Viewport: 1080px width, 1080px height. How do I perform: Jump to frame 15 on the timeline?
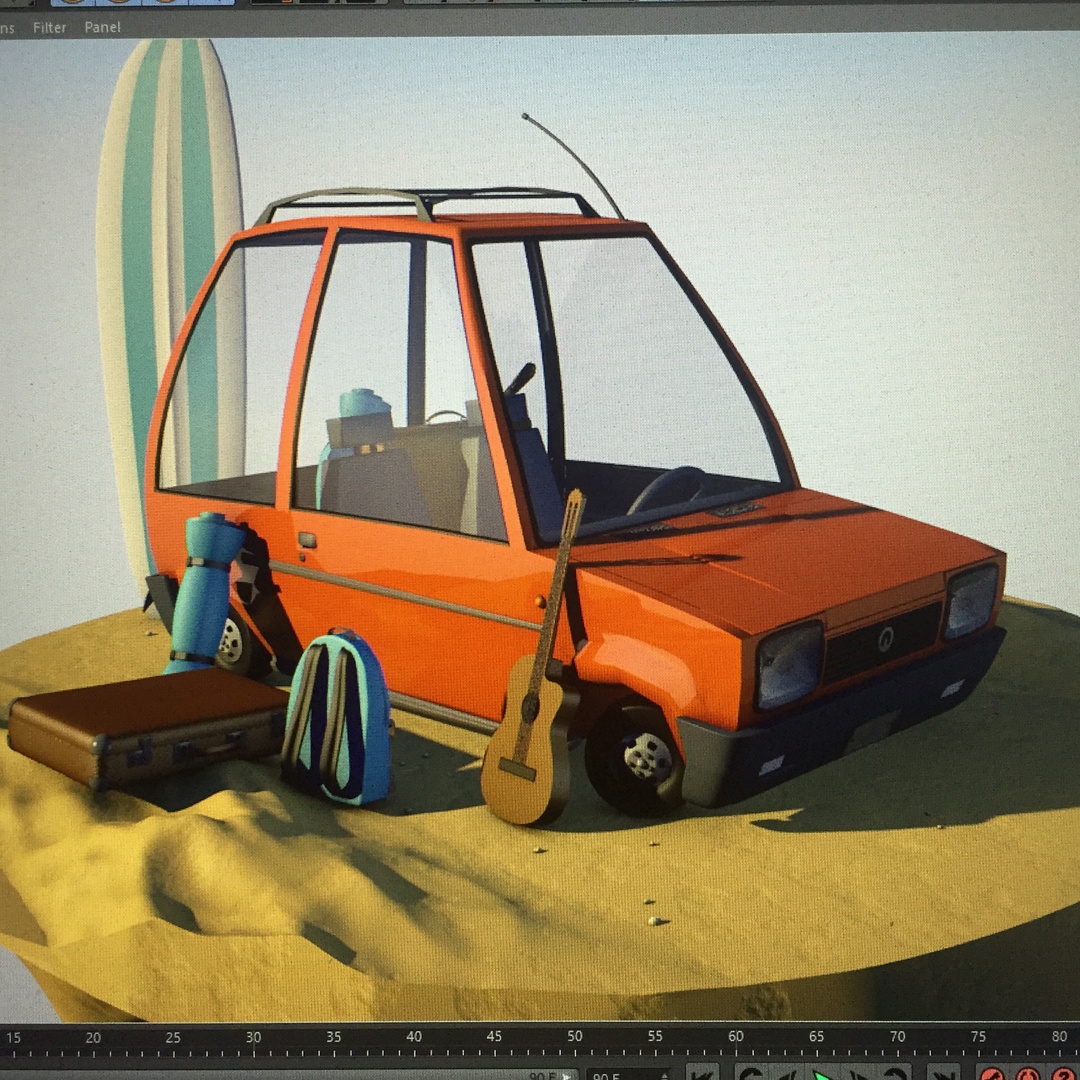(13, 1037)
